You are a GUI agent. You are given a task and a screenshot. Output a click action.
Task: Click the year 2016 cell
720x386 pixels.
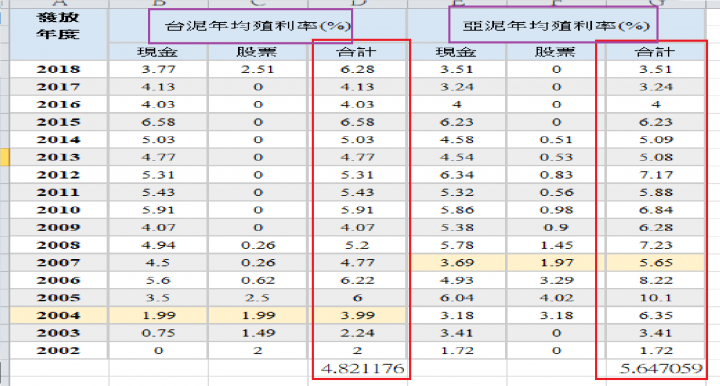tap(59, 104)
